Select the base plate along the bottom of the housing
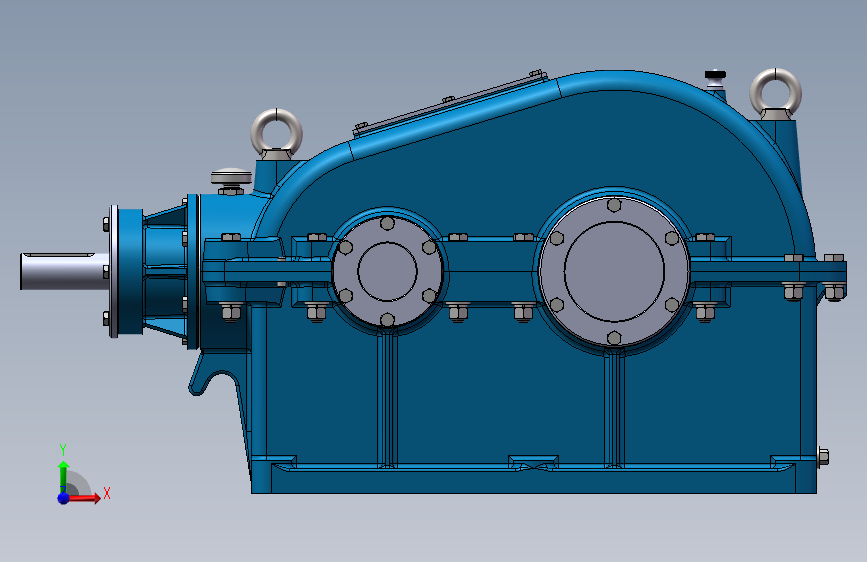 pos(534,480)
